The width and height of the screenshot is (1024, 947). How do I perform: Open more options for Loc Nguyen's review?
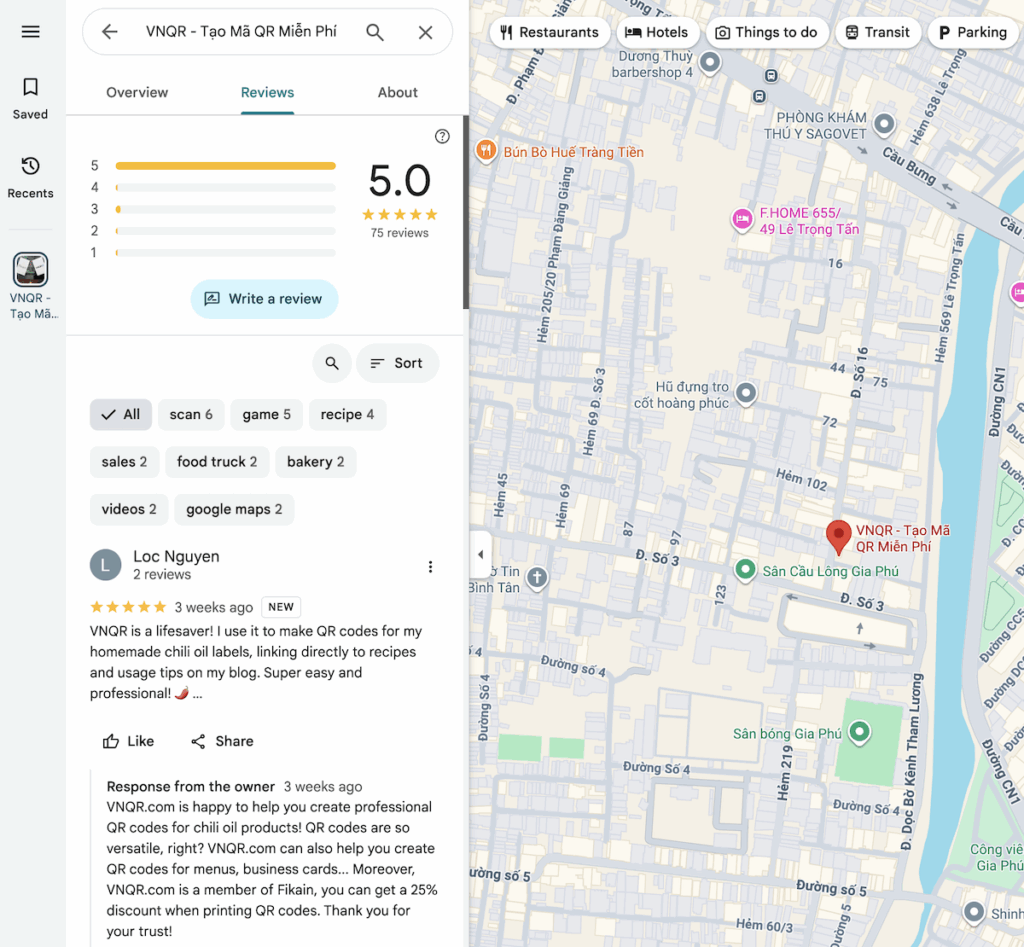430,566
